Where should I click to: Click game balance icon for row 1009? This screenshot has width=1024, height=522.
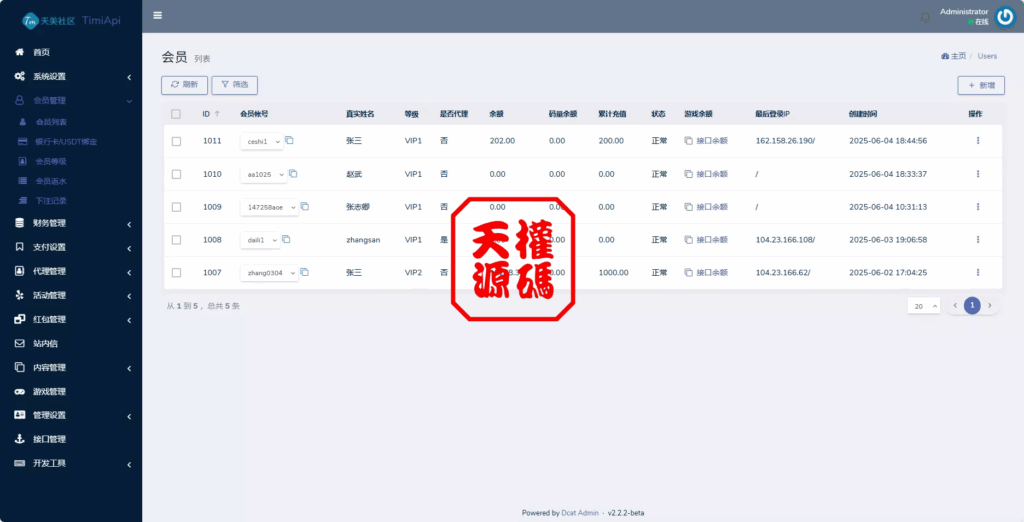(688, 206)
